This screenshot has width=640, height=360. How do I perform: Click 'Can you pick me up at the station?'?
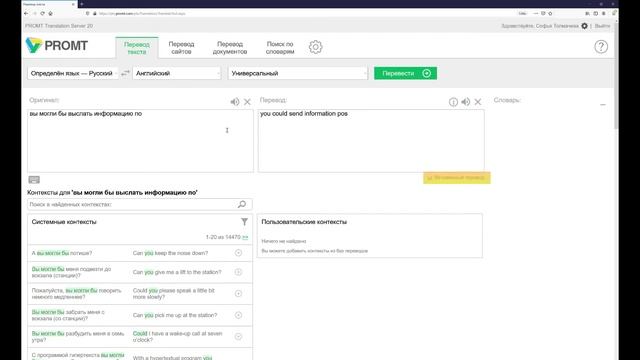(x=175, y=315)
